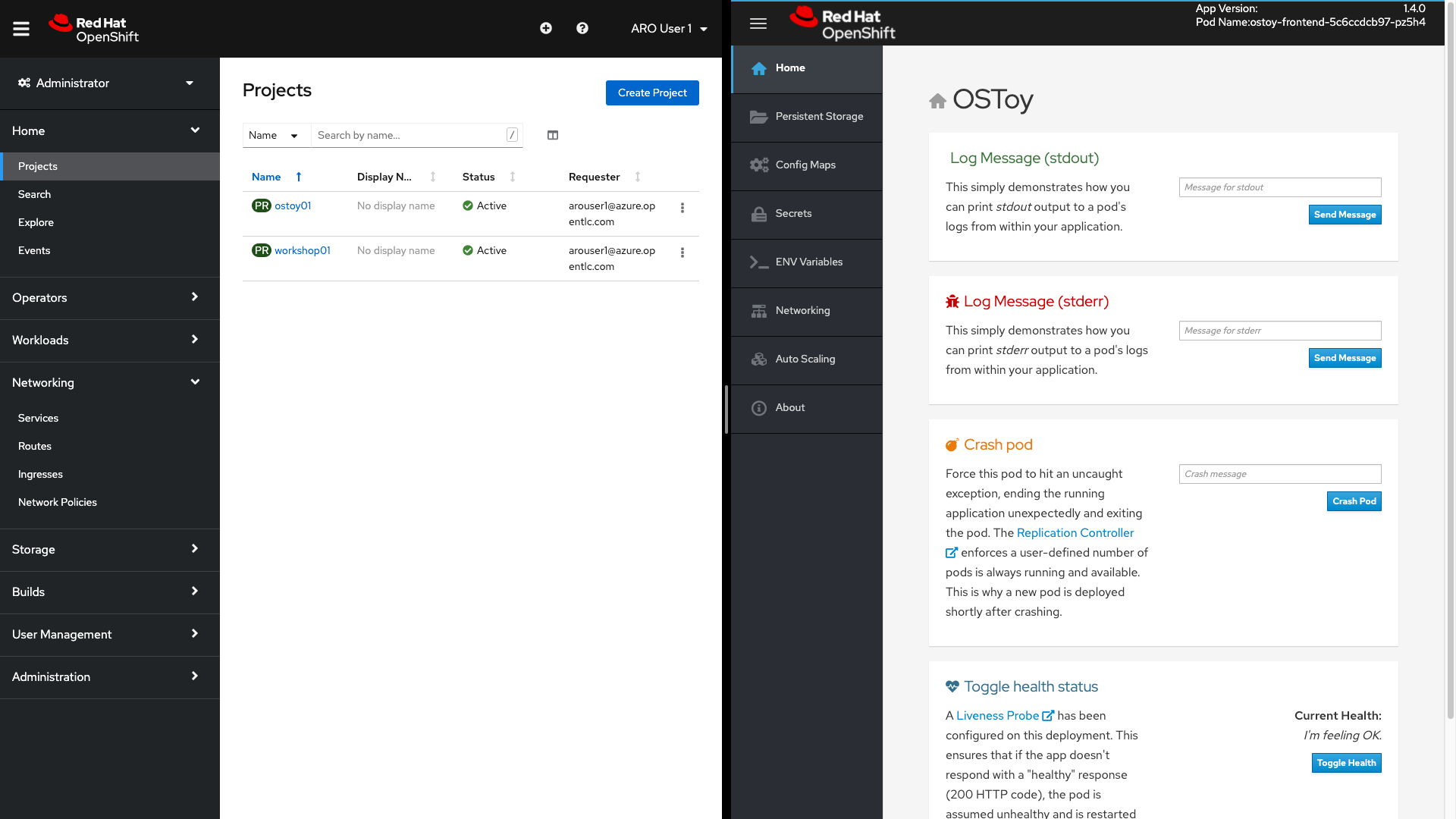Sort by Name column ascending arrow

click(x=299, y=177)
